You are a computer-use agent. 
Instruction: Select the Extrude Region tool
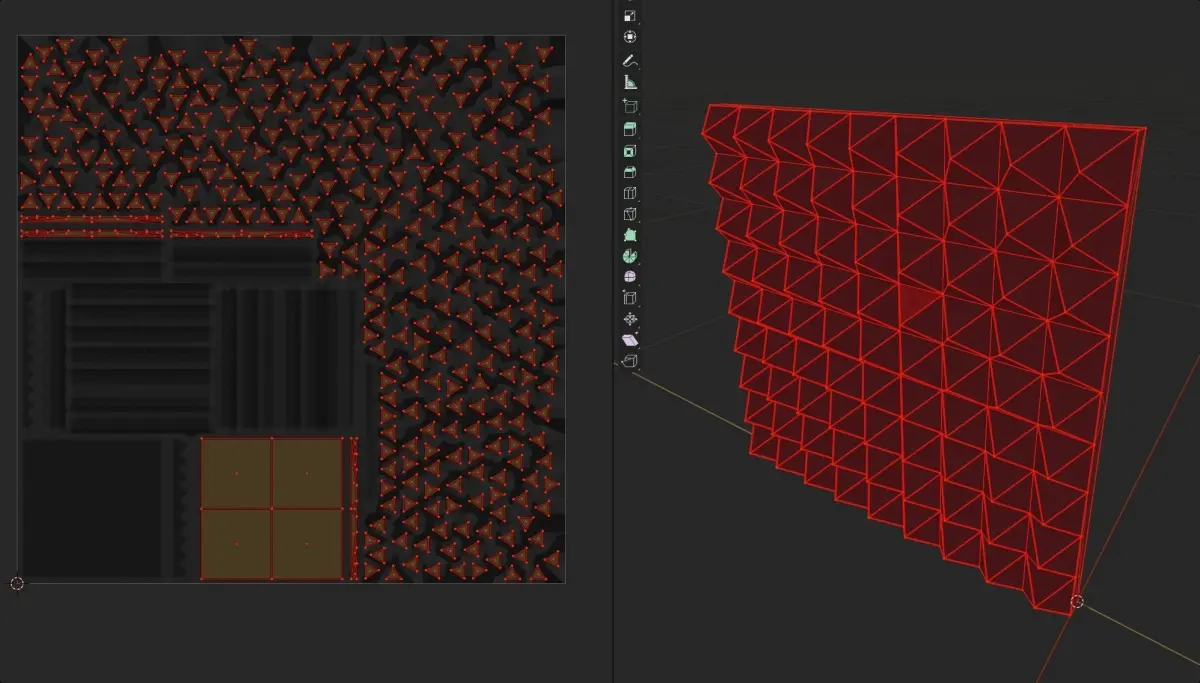(x=629, y=130)
